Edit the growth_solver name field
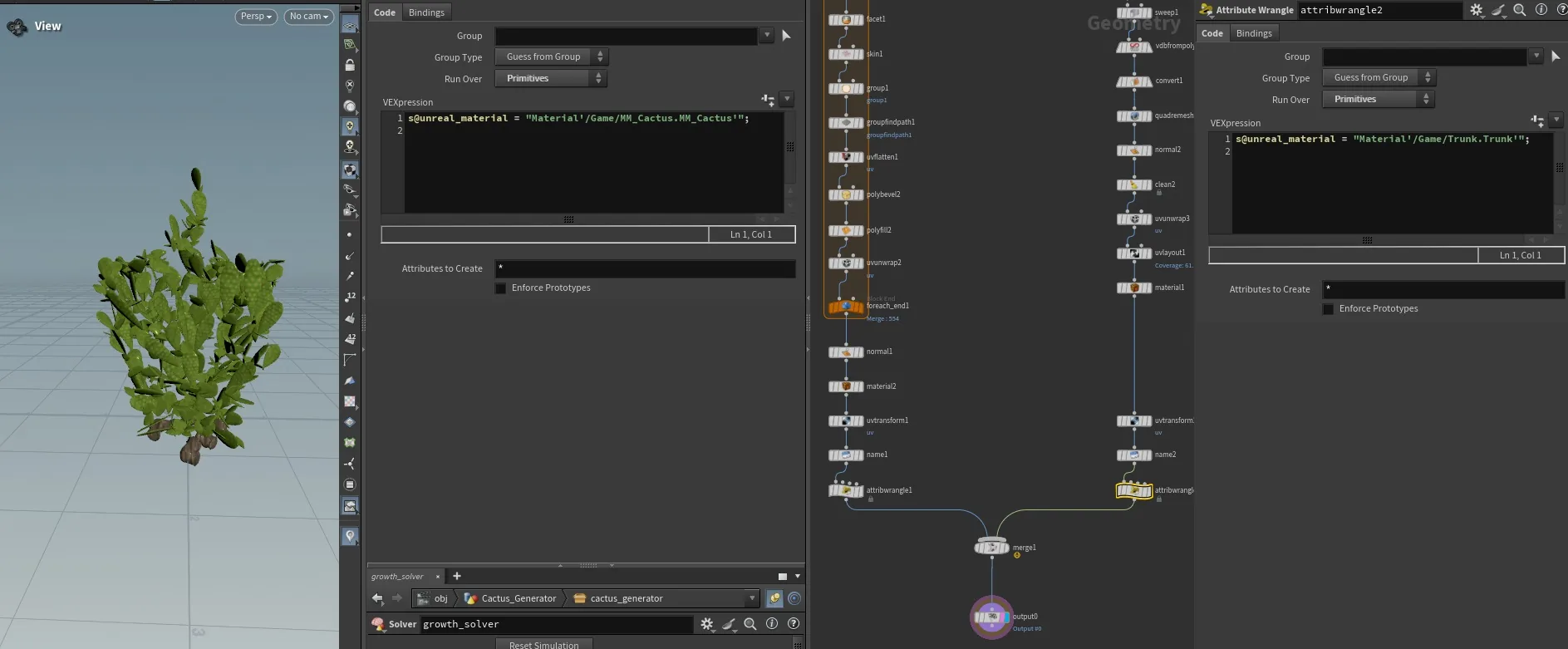Screen dimensions: 1568x649 tap(556, 624)
